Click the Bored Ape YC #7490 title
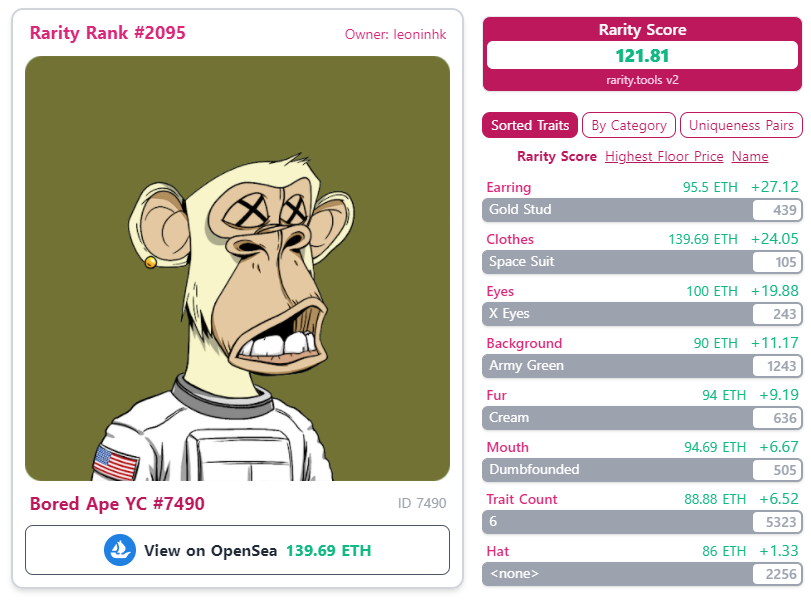This screenshot has width=811, height=603. pos(117,503)
